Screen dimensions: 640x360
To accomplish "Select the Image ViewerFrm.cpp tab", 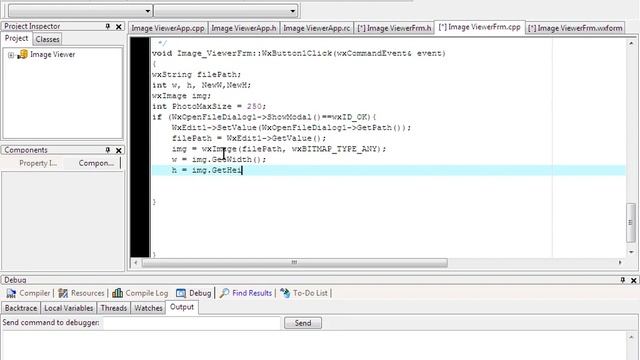I will (x=480, y=27).
